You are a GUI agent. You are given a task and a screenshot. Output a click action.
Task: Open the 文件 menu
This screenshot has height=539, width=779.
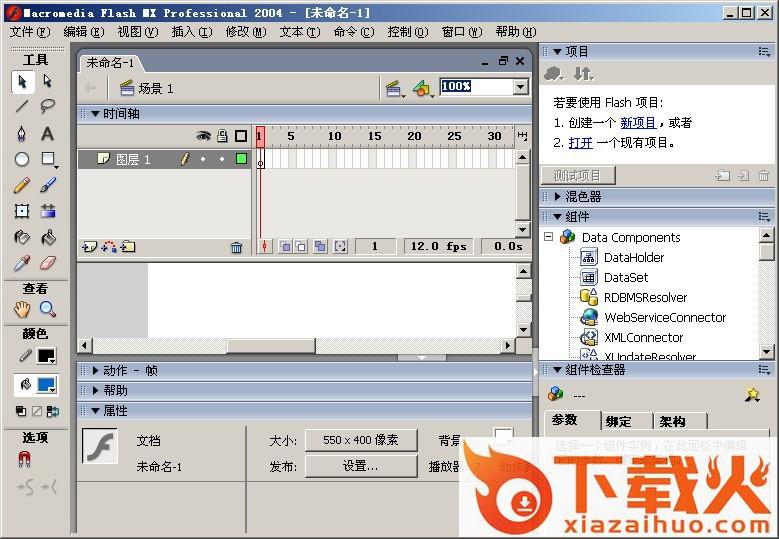30,32
